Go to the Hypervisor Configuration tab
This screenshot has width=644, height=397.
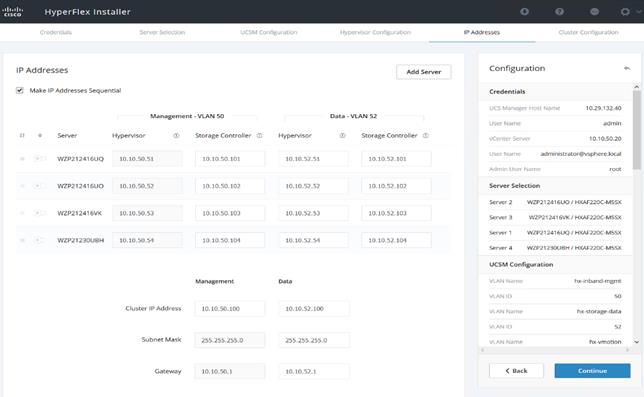[x=375, y=32]
